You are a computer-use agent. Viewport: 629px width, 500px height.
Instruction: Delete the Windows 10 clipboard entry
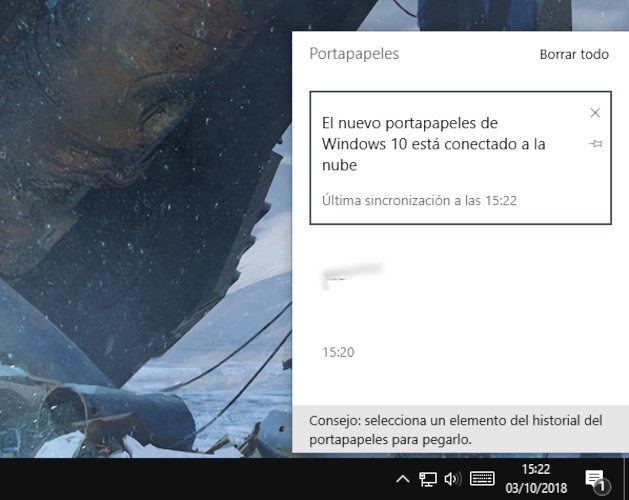[x=595, y=113]
